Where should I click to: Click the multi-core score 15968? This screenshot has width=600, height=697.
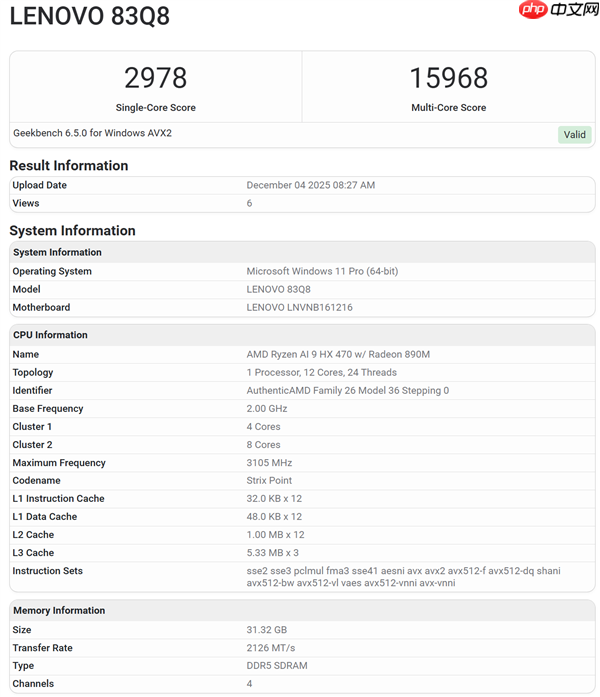coord(448,78)
